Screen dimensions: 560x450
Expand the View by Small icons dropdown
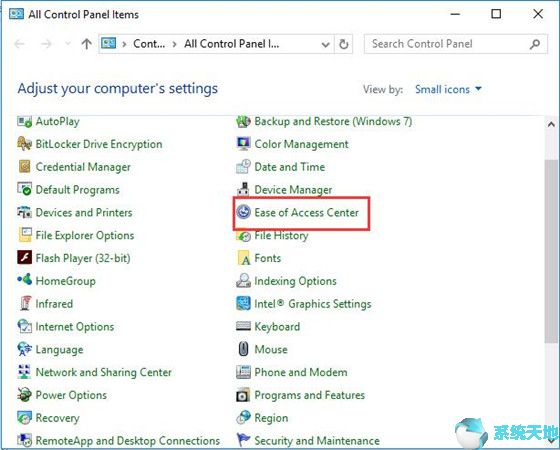click(x=448, y=89)
